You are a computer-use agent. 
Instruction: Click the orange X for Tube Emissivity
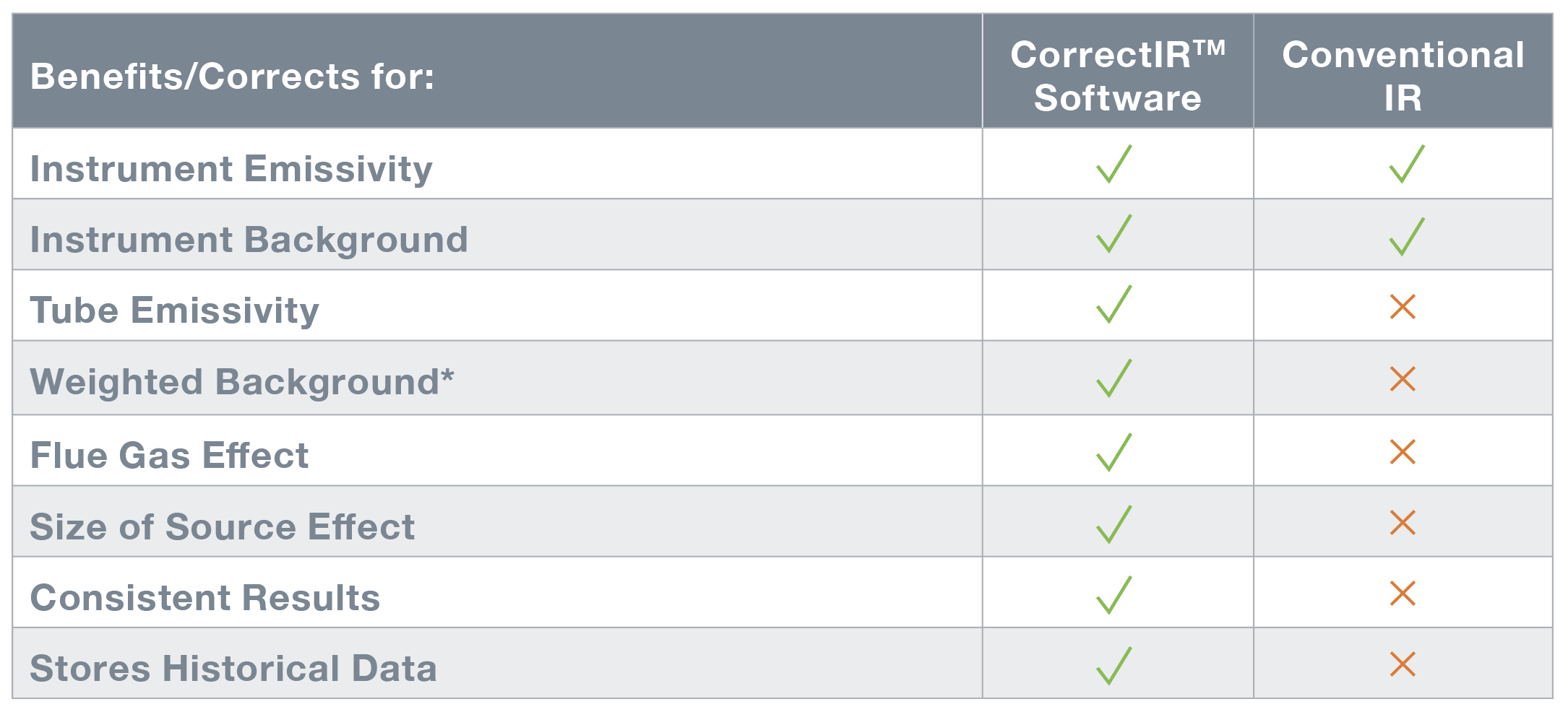point(1403,307)
